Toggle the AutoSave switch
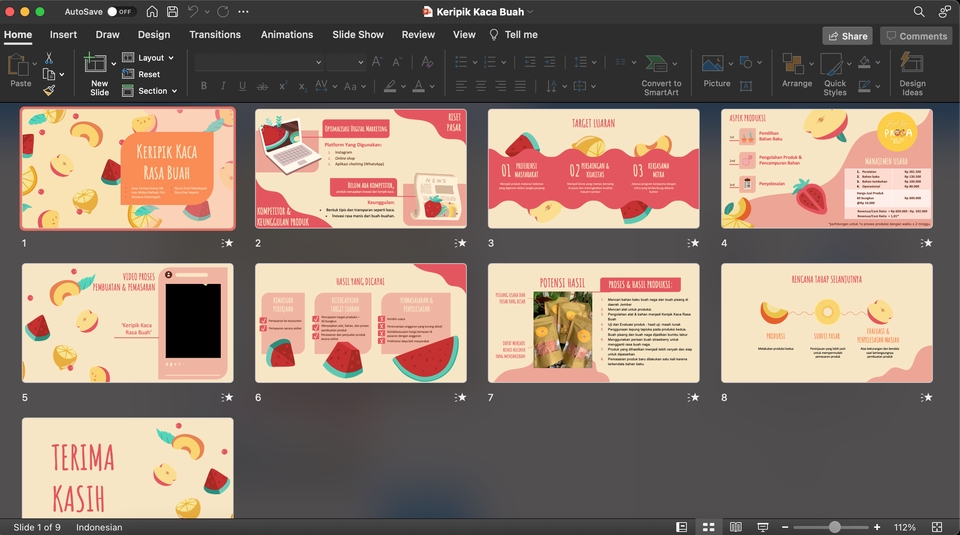 (120, 12)
